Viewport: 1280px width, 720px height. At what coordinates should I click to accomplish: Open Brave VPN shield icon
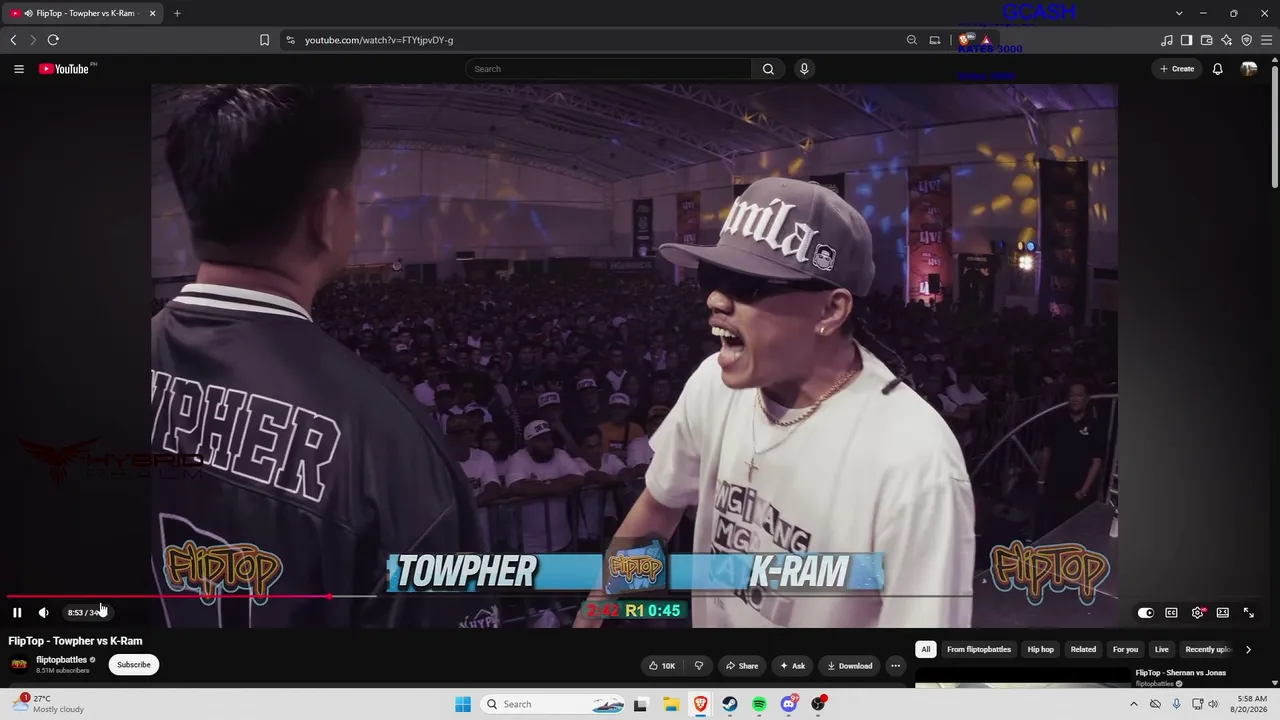(1247, 40)
